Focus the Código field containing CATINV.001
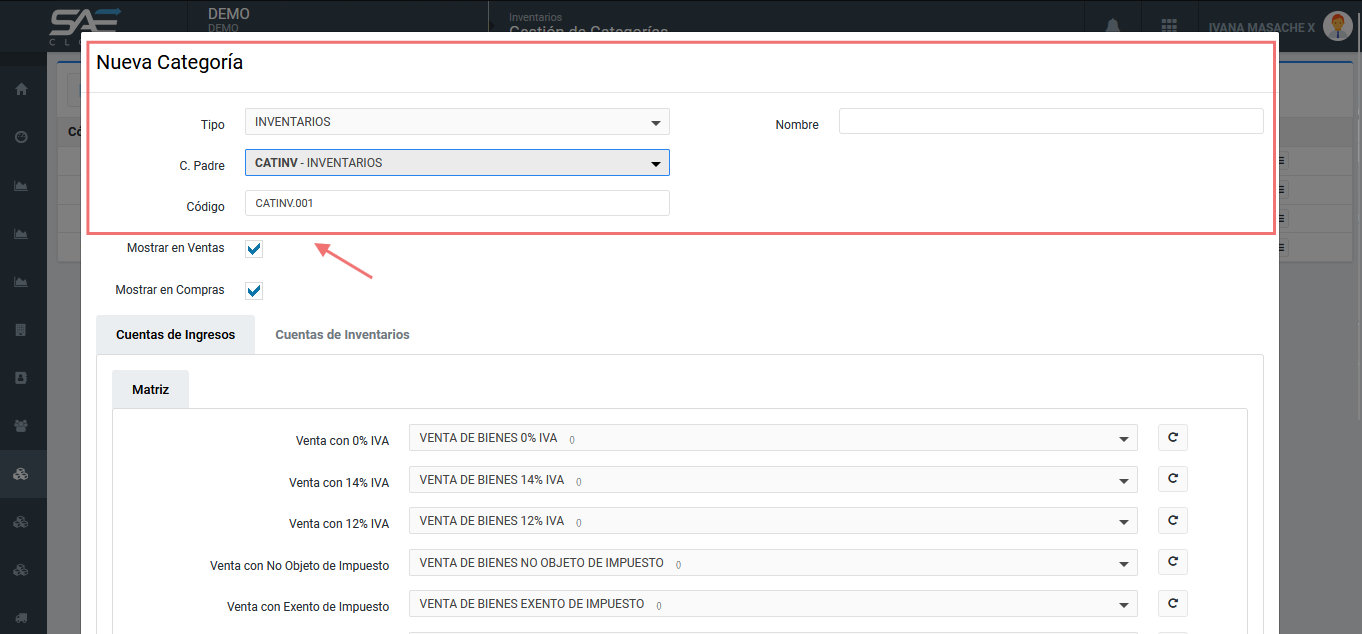This screenshot has width=1362, height=634. click(x=457, y=203)
